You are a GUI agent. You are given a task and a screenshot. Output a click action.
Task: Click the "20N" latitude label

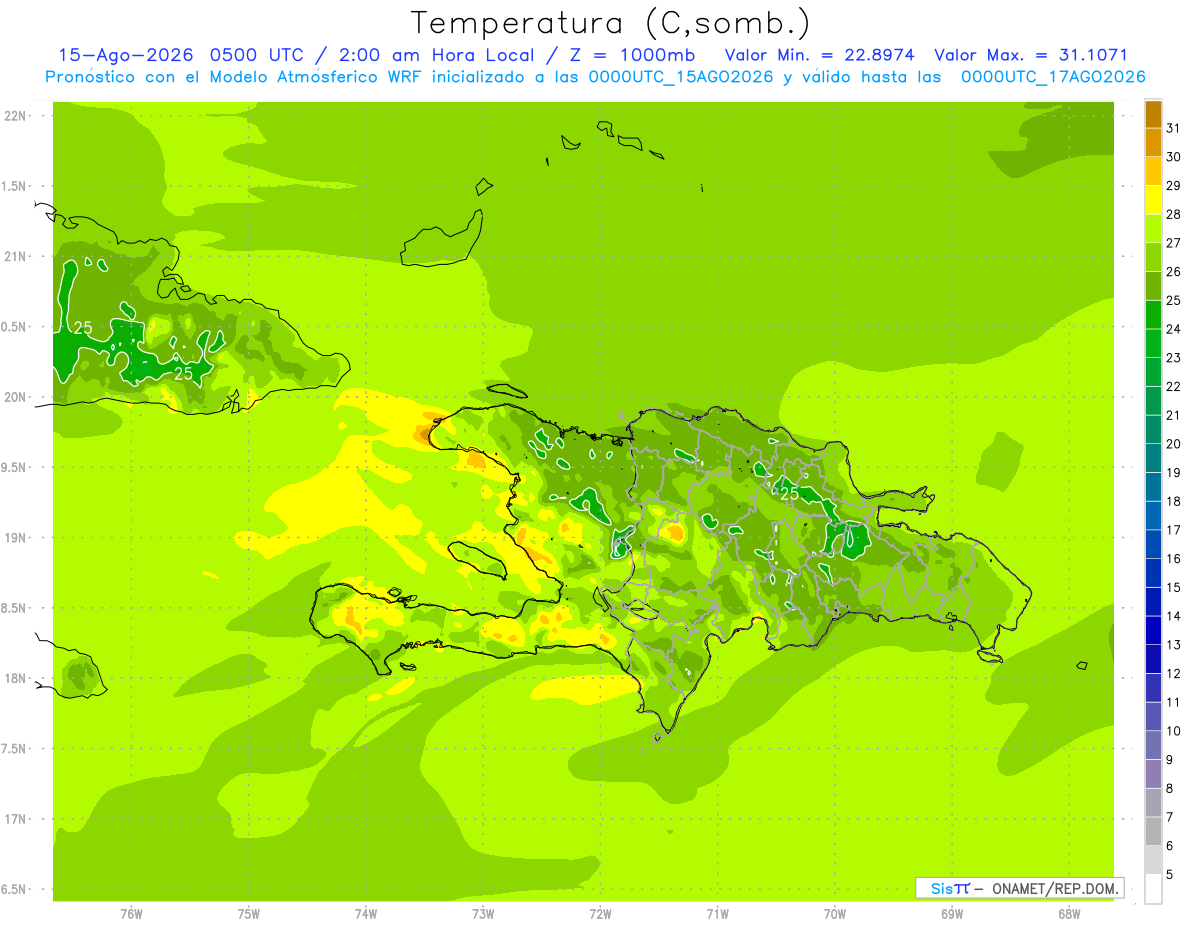point(16,397)
